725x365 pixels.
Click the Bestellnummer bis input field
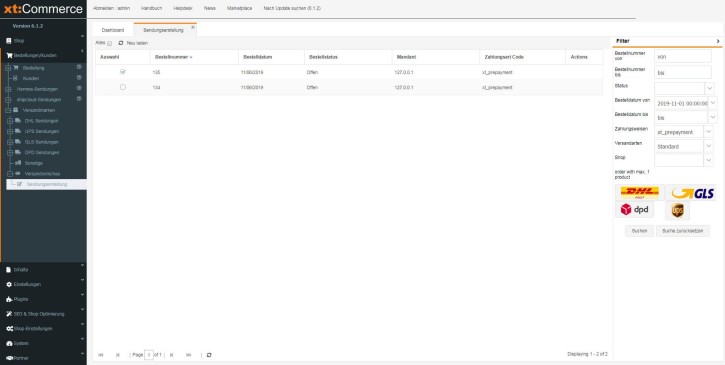(682, 72)
